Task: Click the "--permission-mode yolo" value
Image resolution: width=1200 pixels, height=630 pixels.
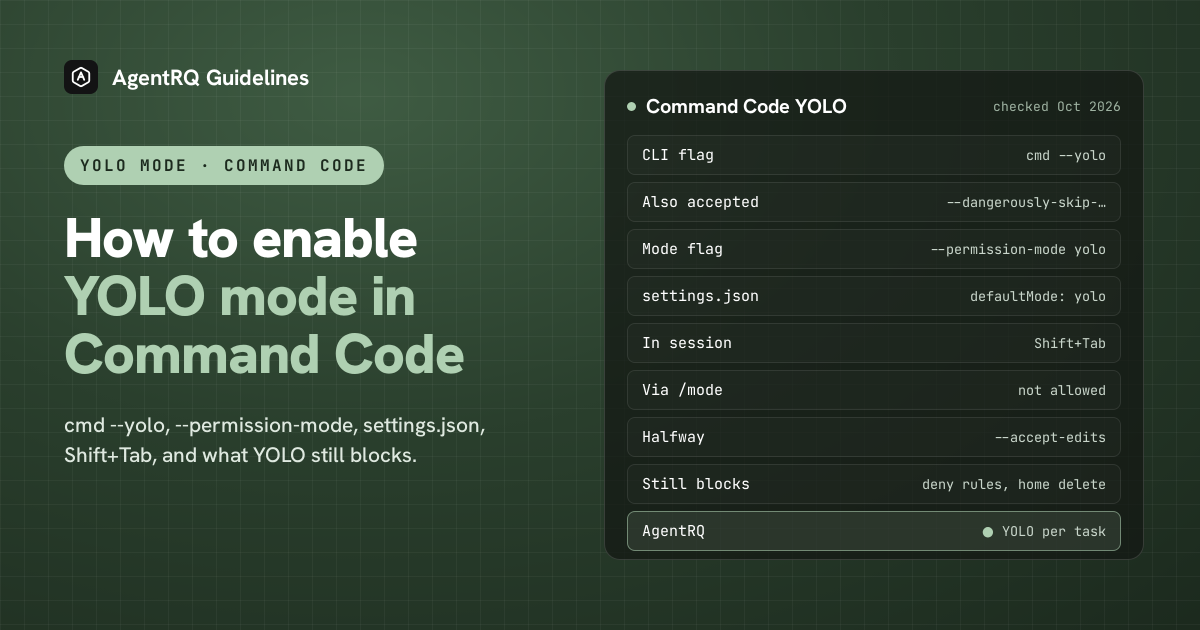Action: [1018, 249]
